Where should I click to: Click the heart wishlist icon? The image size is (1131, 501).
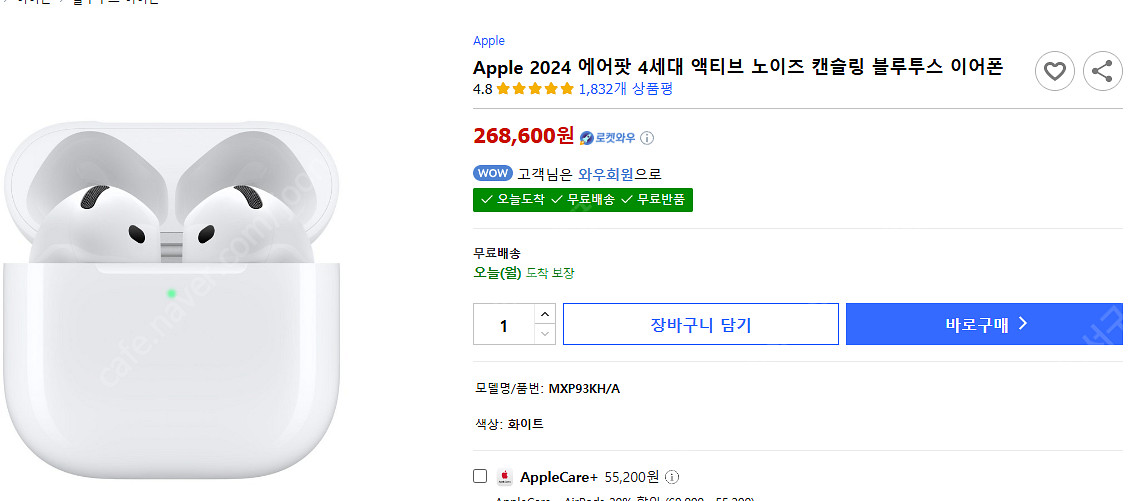point(1054,71)
